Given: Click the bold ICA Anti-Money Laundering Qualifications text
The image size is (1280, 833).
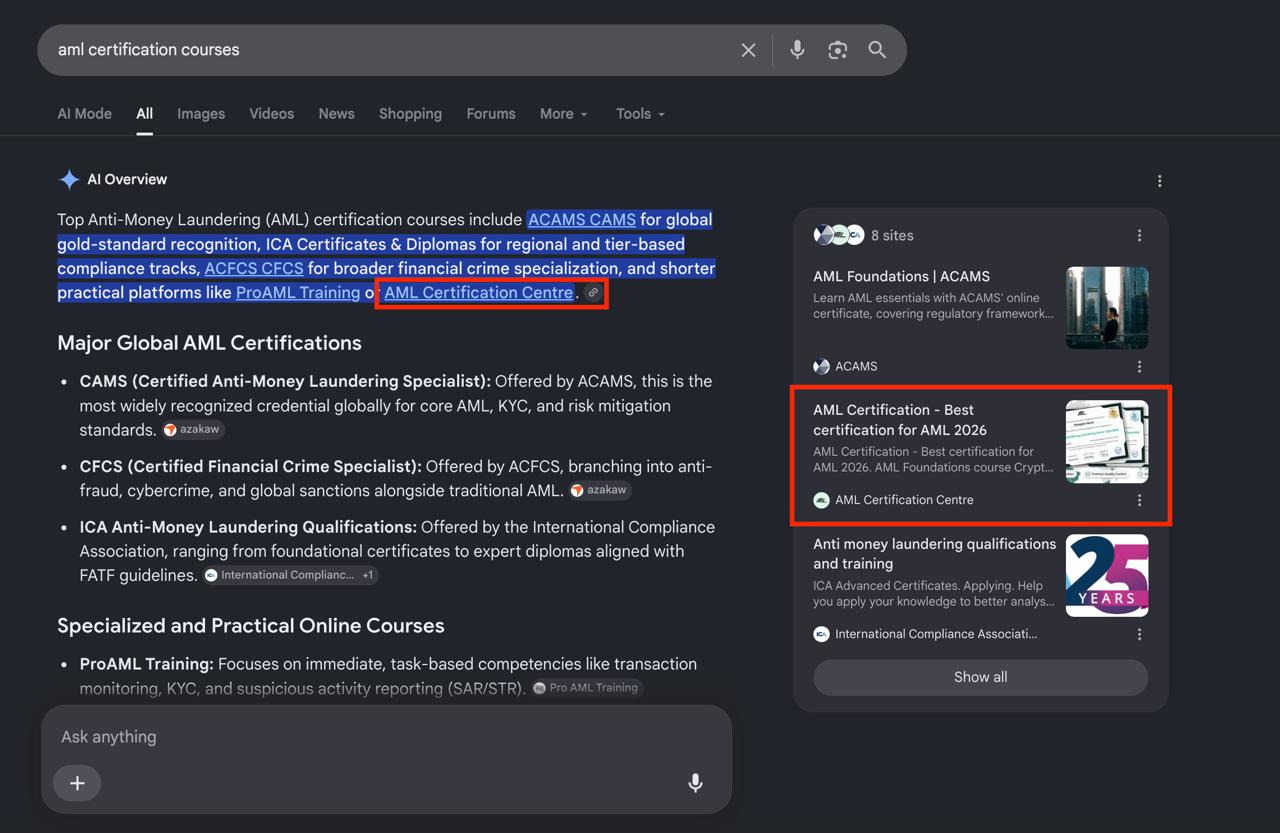Looking at the screenshot, I should (x=248, y=527).
